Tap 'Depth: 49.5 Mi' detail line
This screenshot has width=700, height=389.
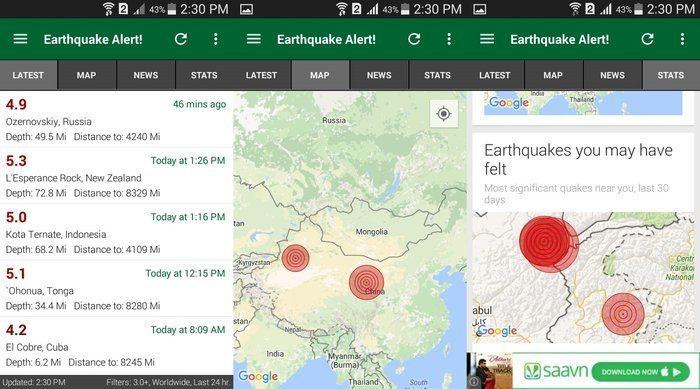coord(36,137)
